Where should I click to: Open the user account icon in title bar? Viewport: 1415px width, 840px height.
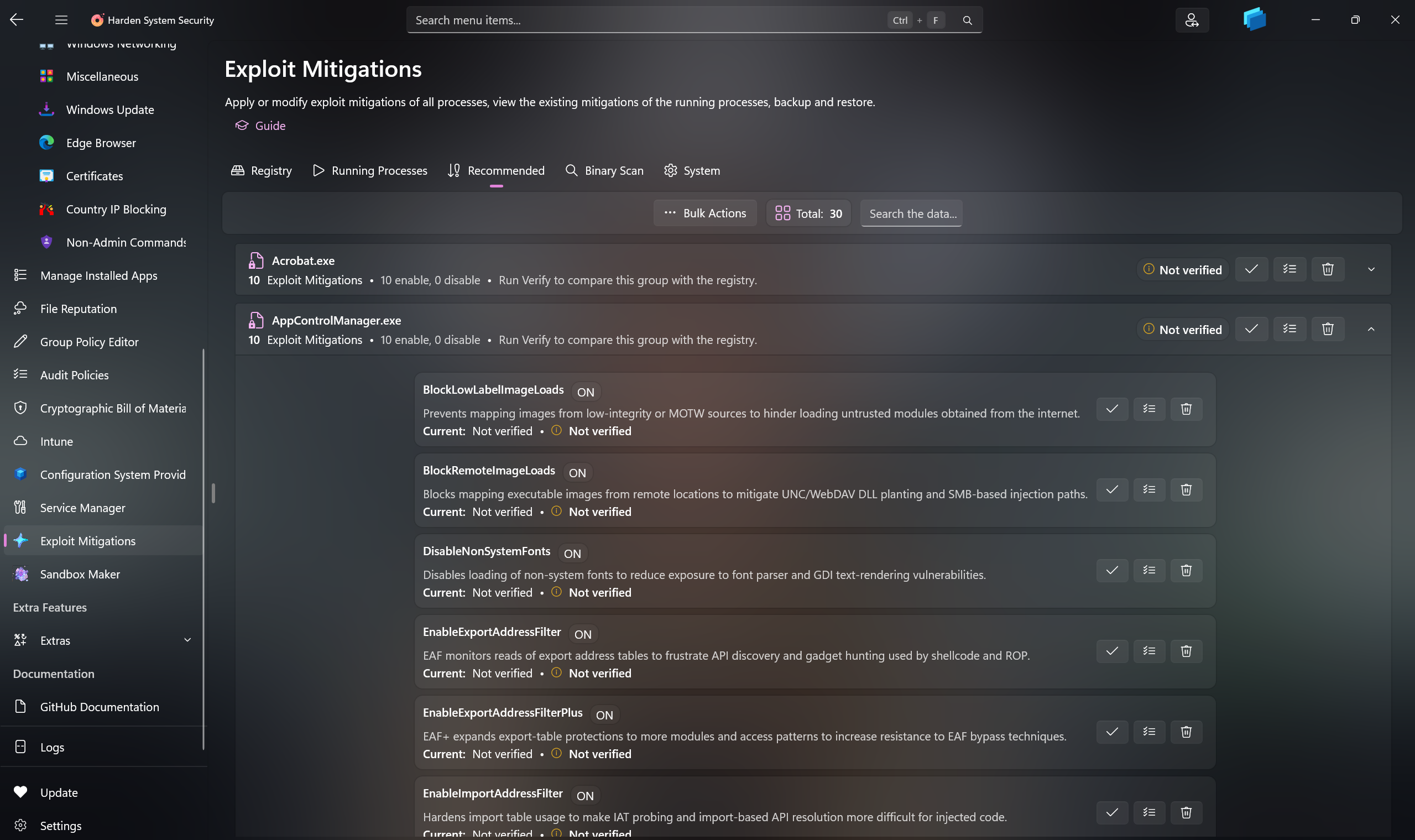click(x=1192, y=20)
